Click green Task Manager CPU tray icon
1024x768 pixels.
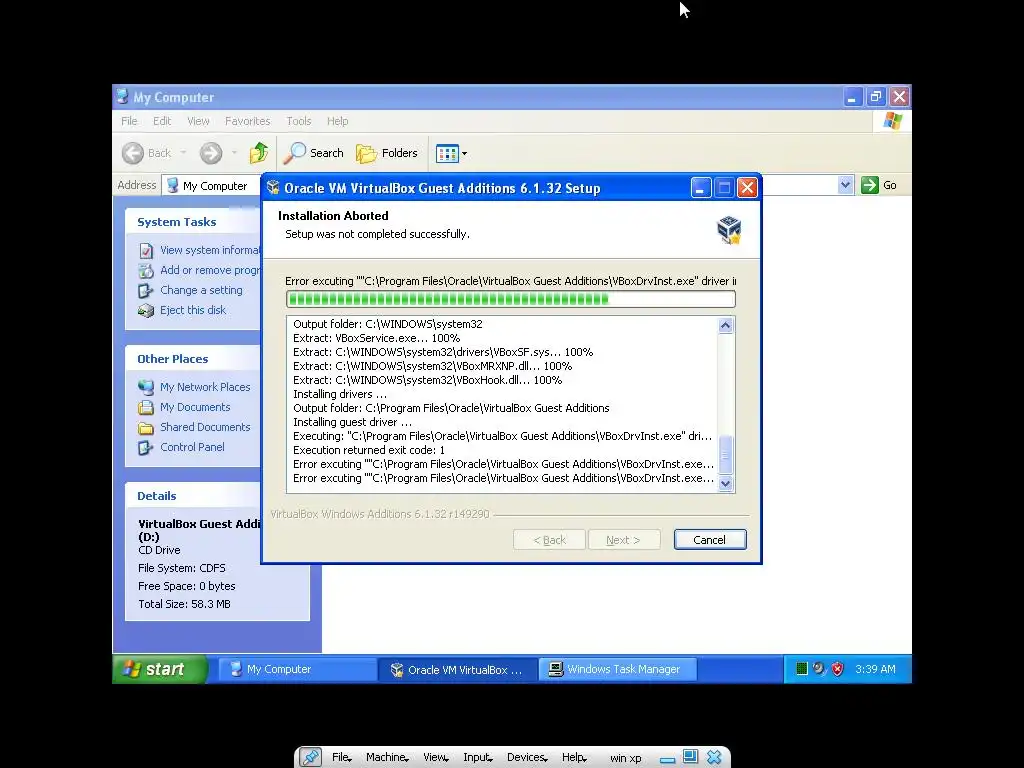pos(801,669)
